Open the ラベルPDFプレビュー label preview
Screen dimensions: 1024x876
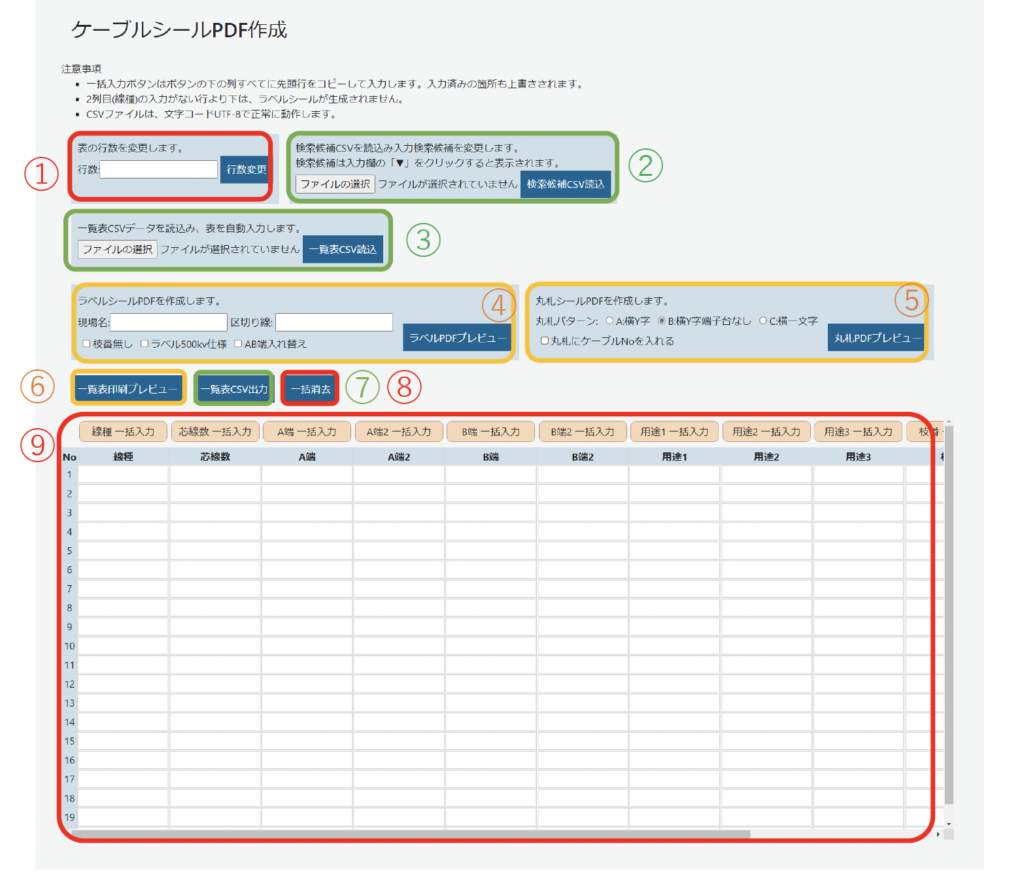tap(458, 338)
